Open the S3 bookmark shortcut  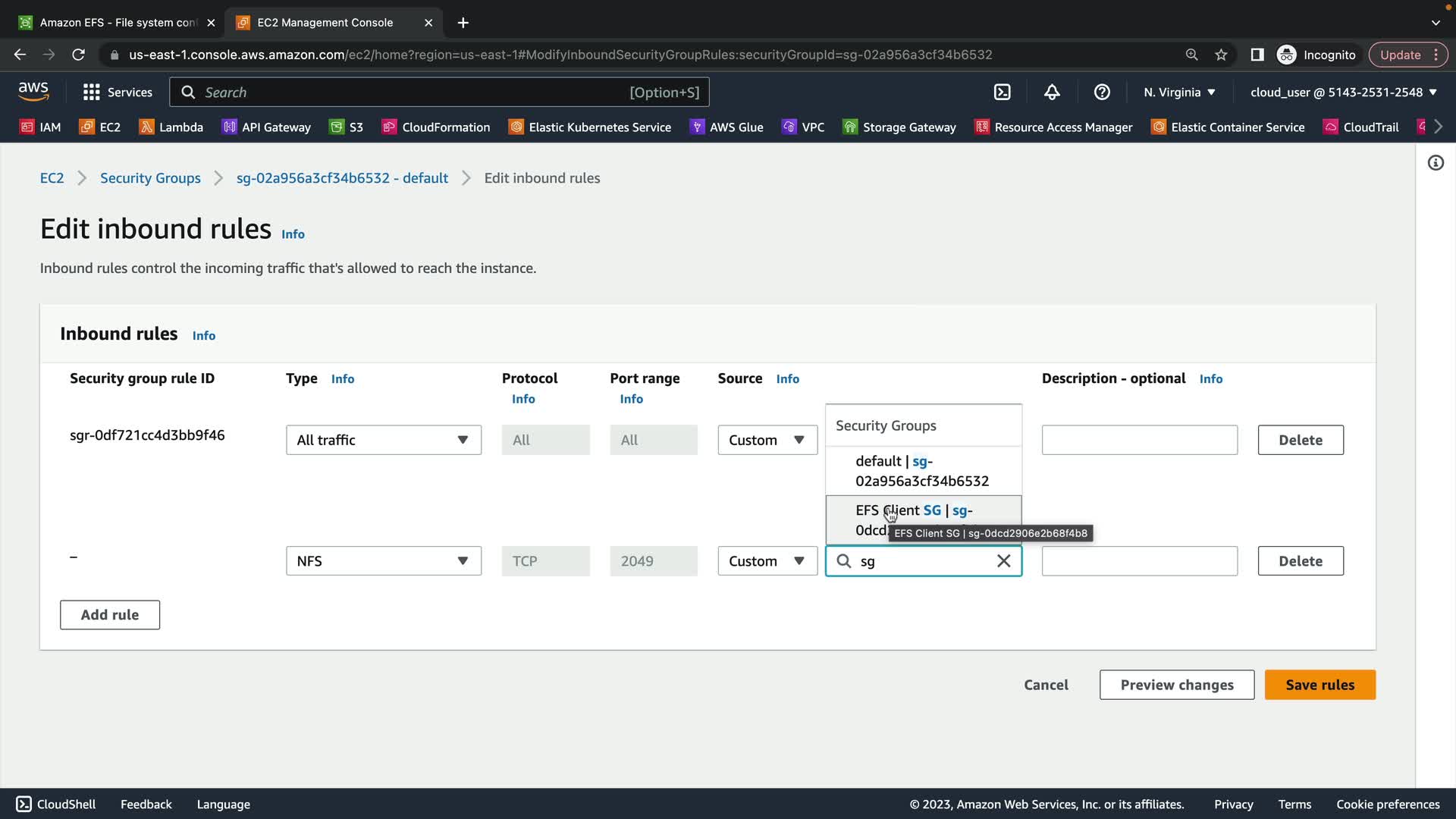click(347, 127)
